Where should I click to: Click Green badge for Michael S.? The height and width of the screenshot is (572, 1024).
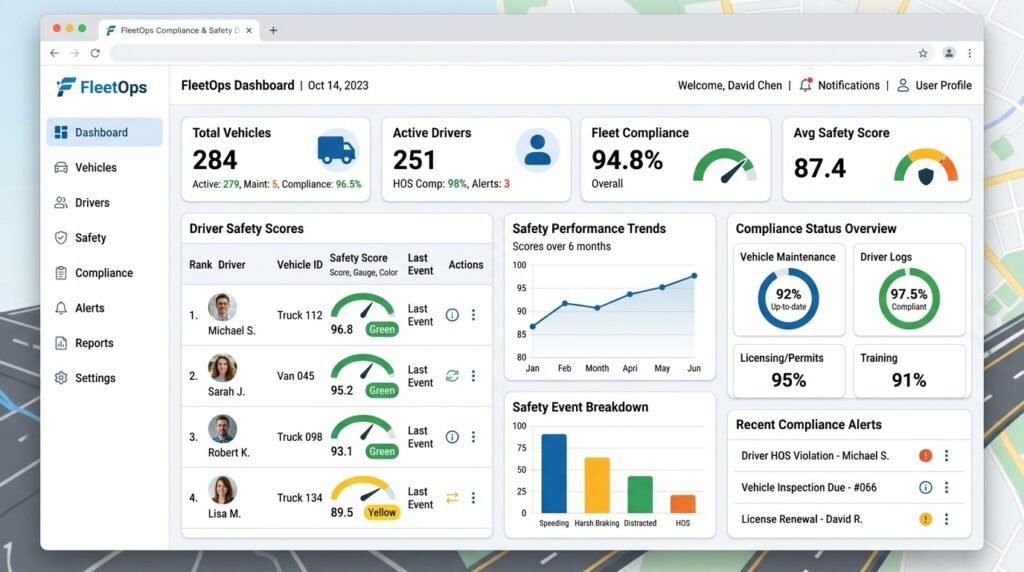tap(381, 330)
